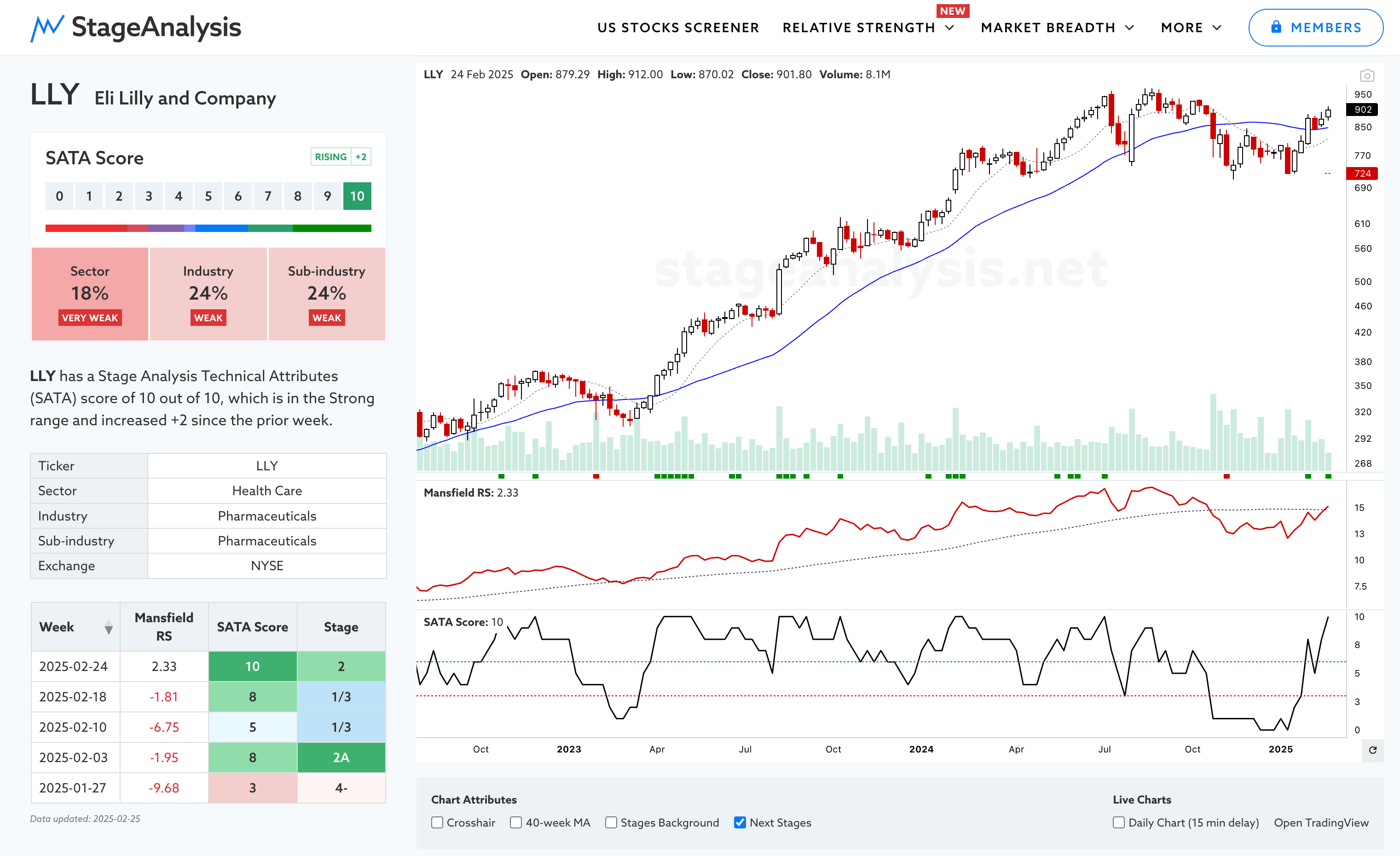
Task: Click the Close: 901.80 chart value
Action: (776, 75)
